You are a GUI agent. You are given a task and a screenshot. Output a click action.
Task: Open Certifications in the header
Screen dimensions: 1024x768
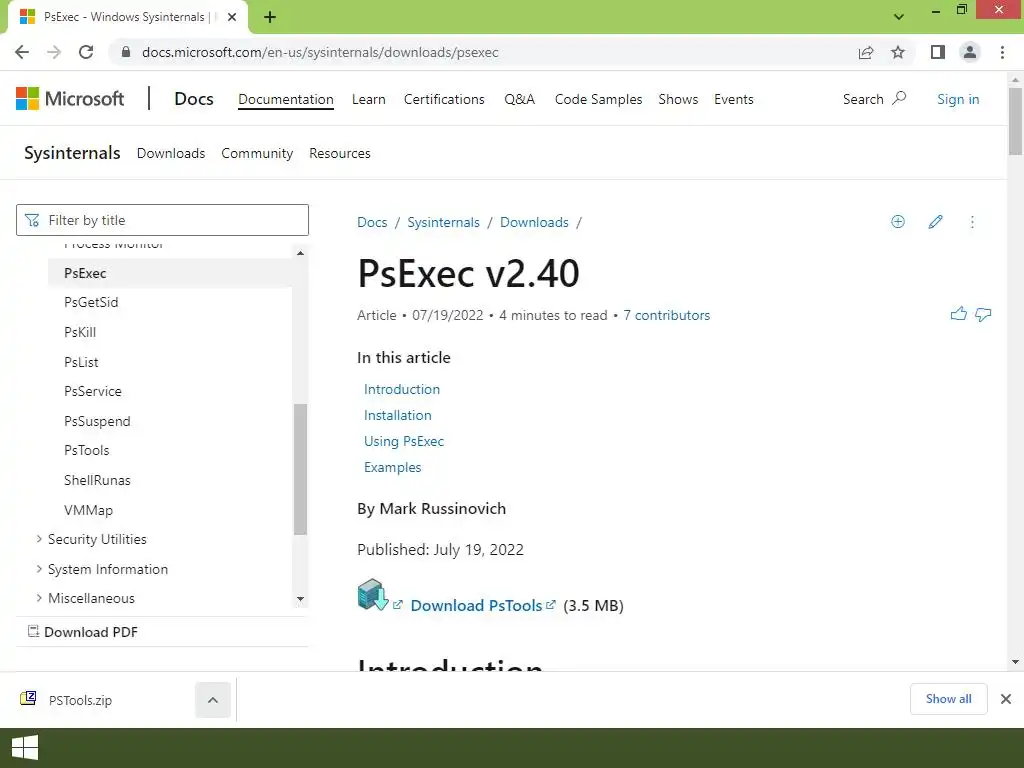444,99
